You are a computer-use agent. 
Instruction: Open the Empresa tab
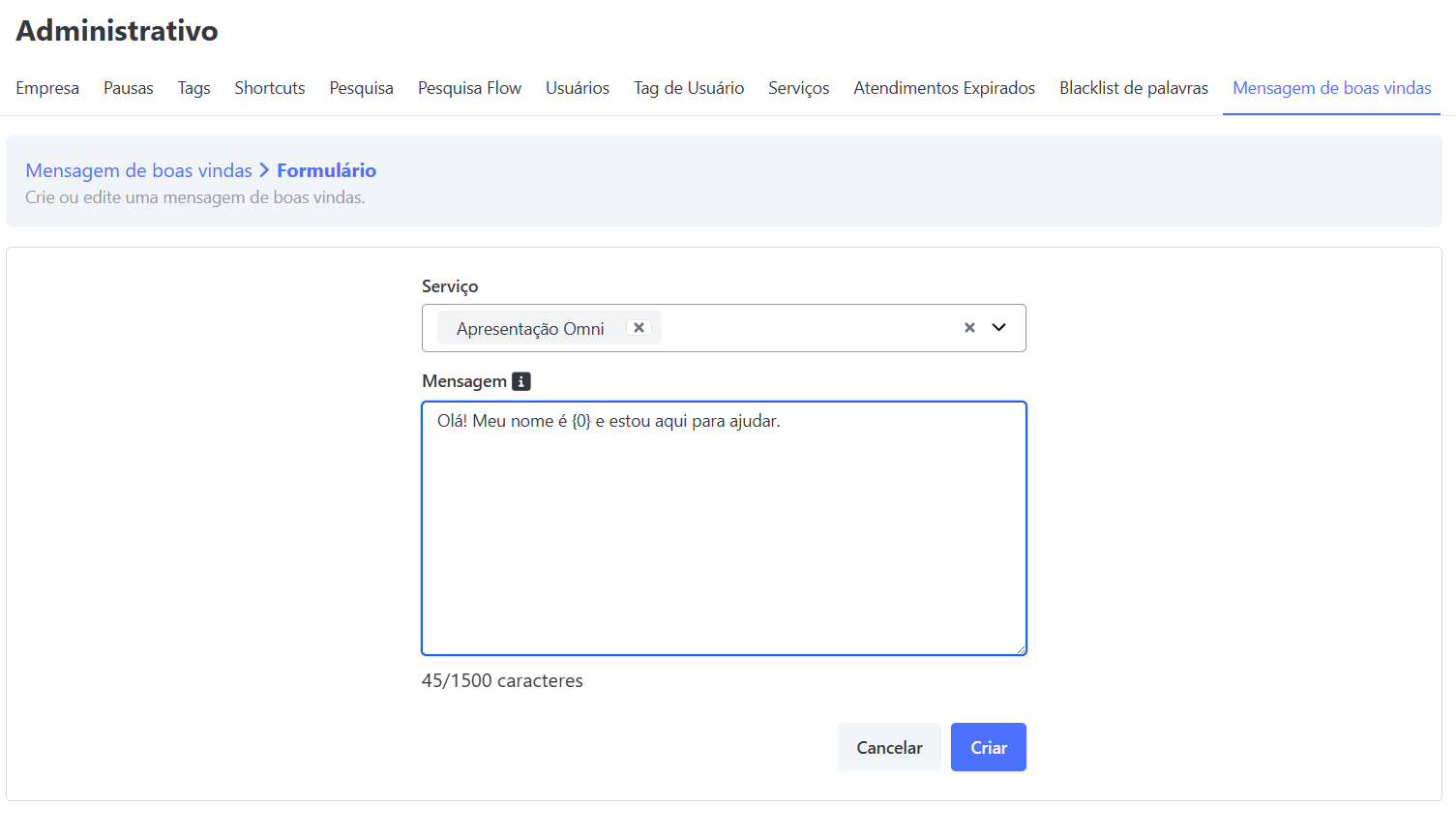[x=47, y=88]
